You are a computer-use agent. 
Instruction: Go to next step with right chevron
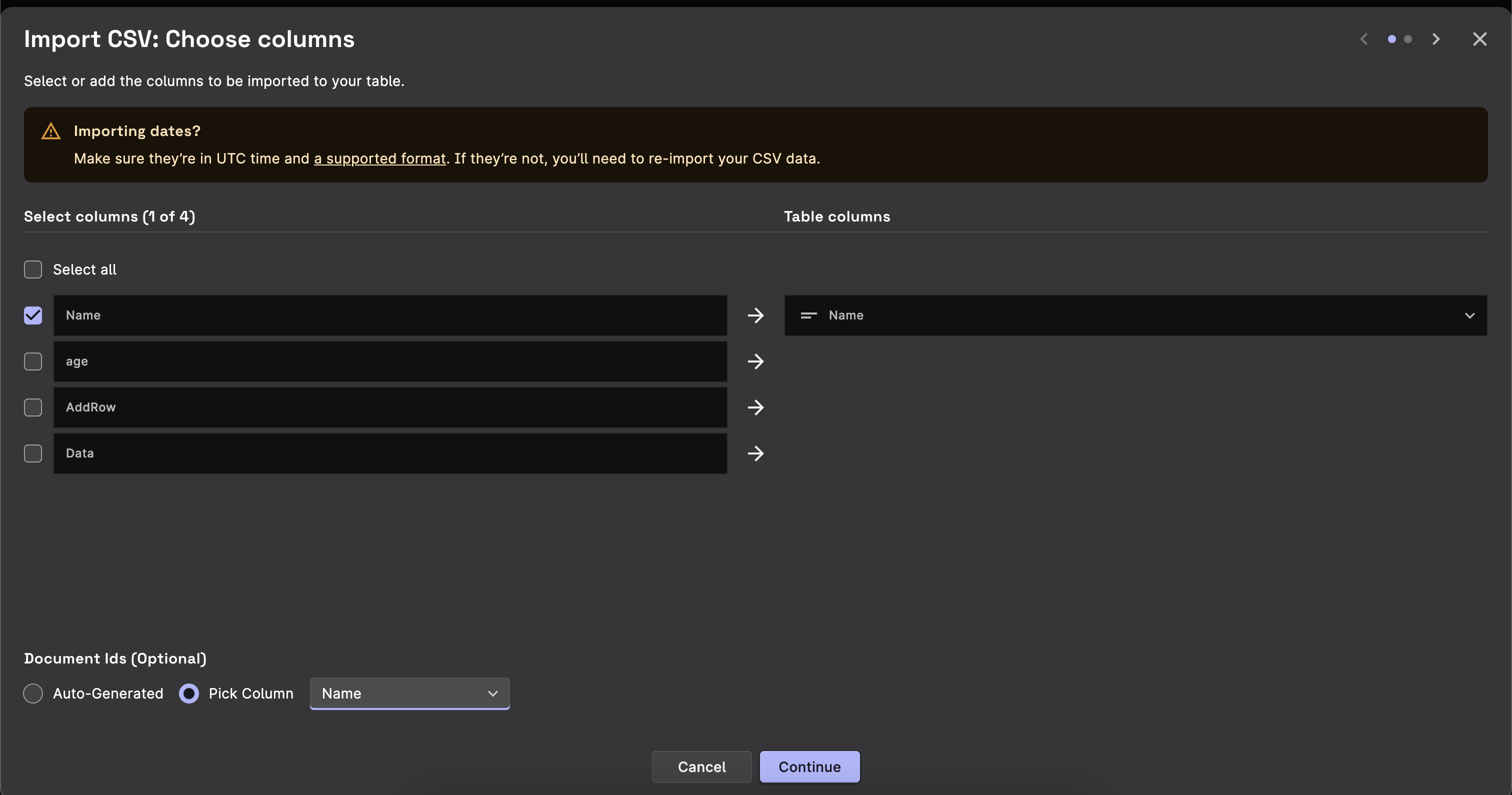point(1435,39)
